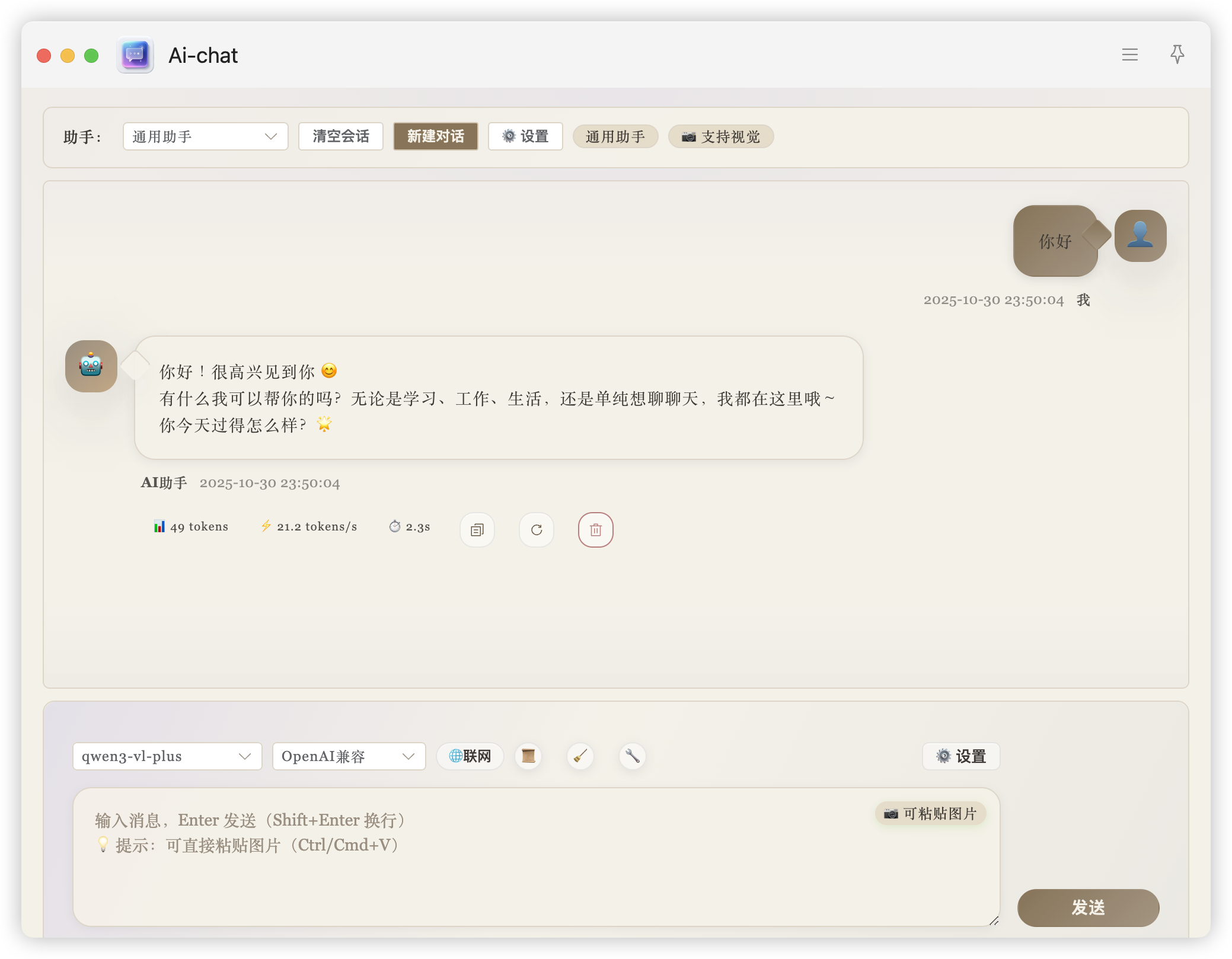Open tools via the wrench icon
1232x959 pixels.
[632, 756]
